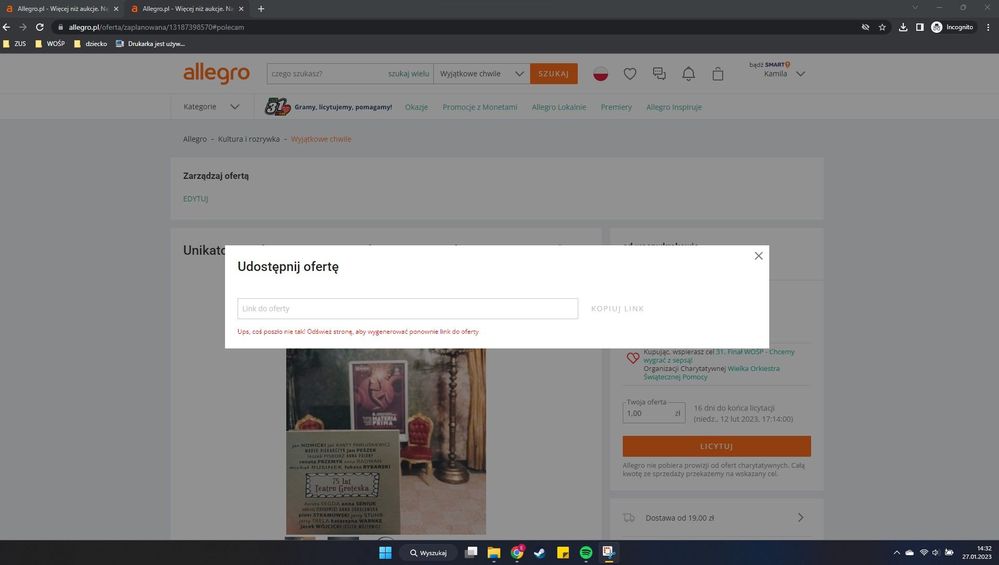Open the WOŚP bookmark folder
999x565 pixels.
(50, 44)
